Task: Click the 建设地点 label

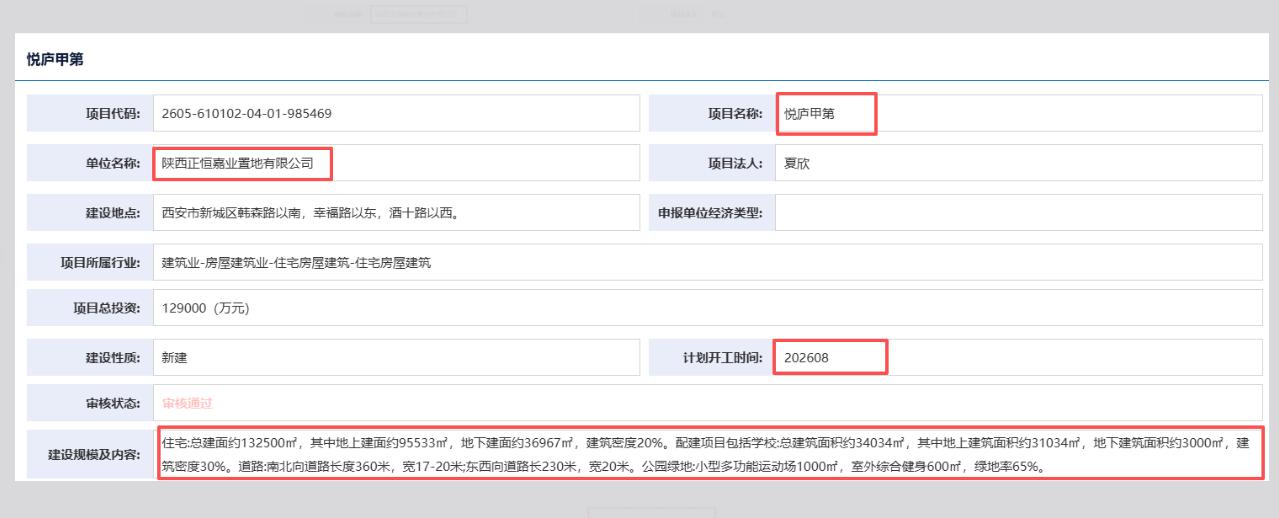Action: tap(114, 212)
